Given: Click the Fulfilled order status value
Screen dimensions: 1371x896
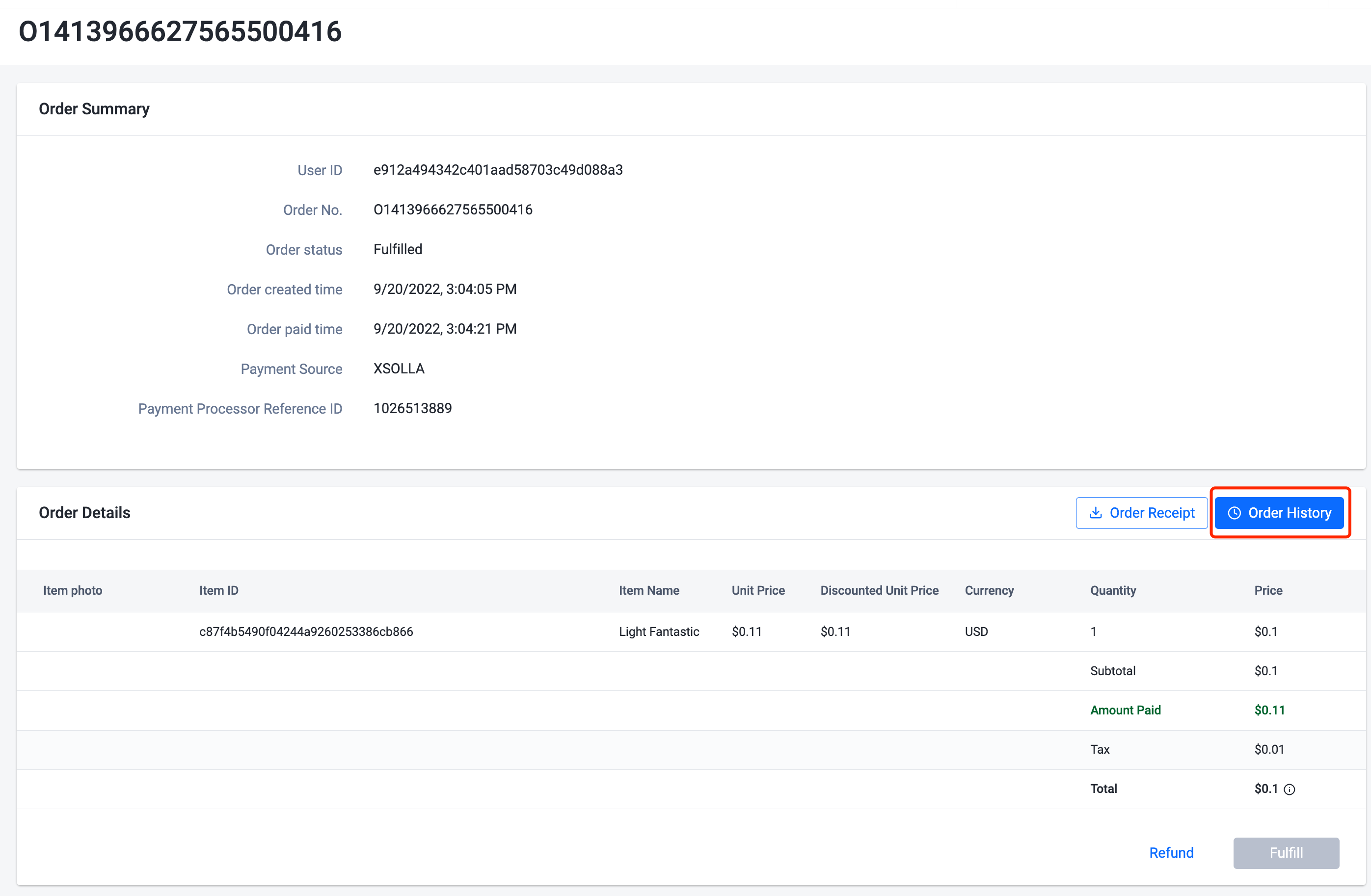Looking at the screenshot, I should [x=398, y=249].
